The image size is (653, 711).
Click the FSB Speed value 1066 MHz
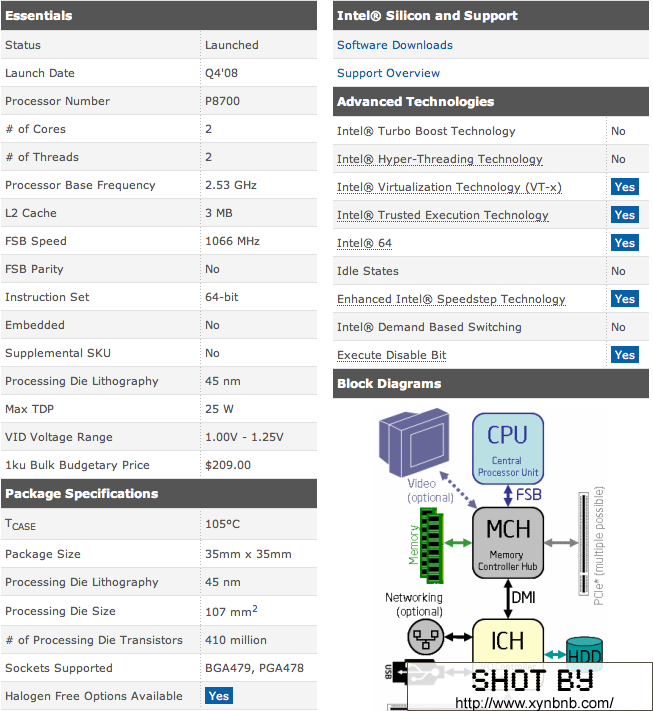click(232, 241)
